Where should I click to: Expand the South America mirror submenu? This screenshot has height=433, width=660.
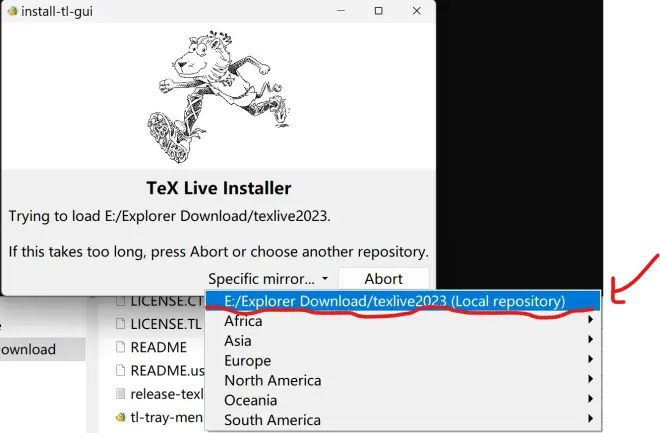(403, 420)
